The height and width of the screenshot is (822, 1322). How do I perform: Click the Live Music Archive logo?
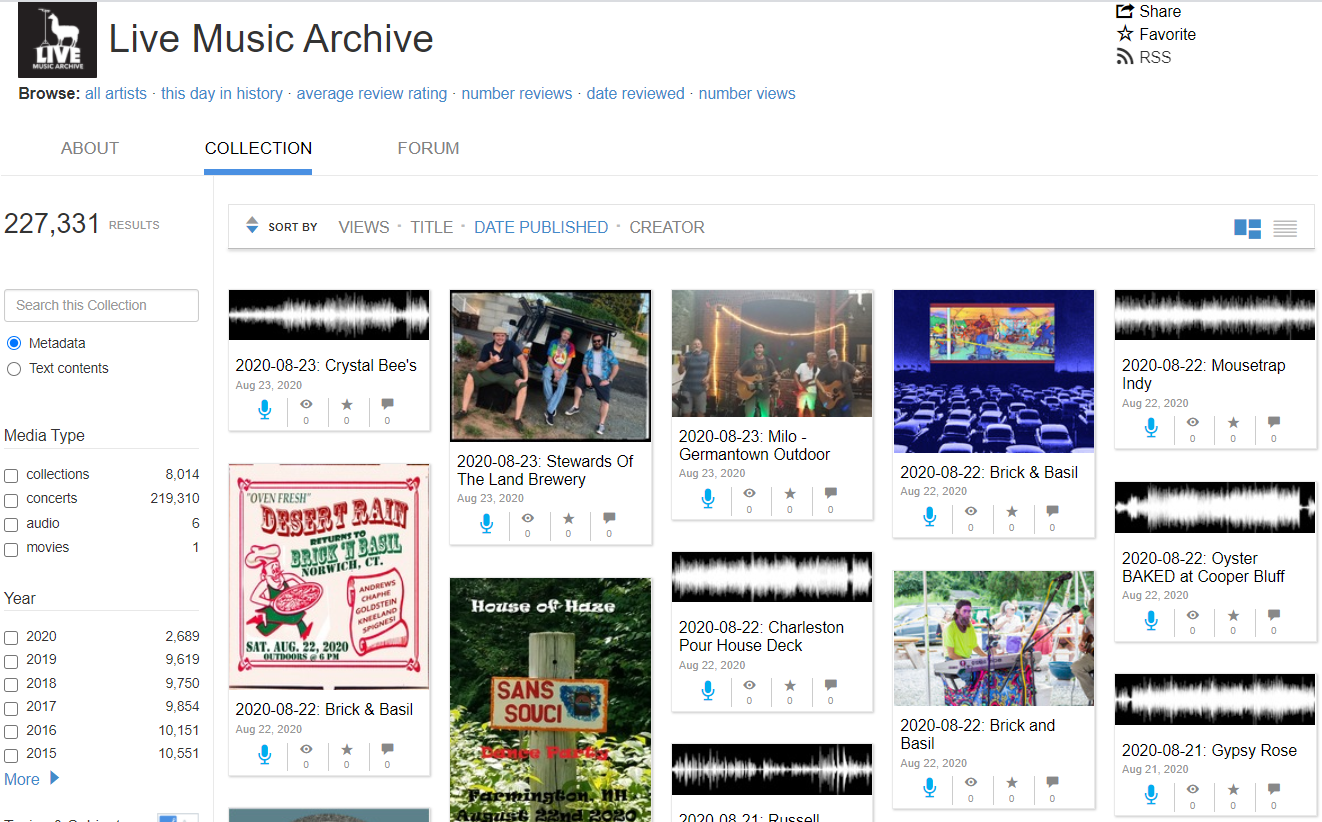tap(57, 40)
